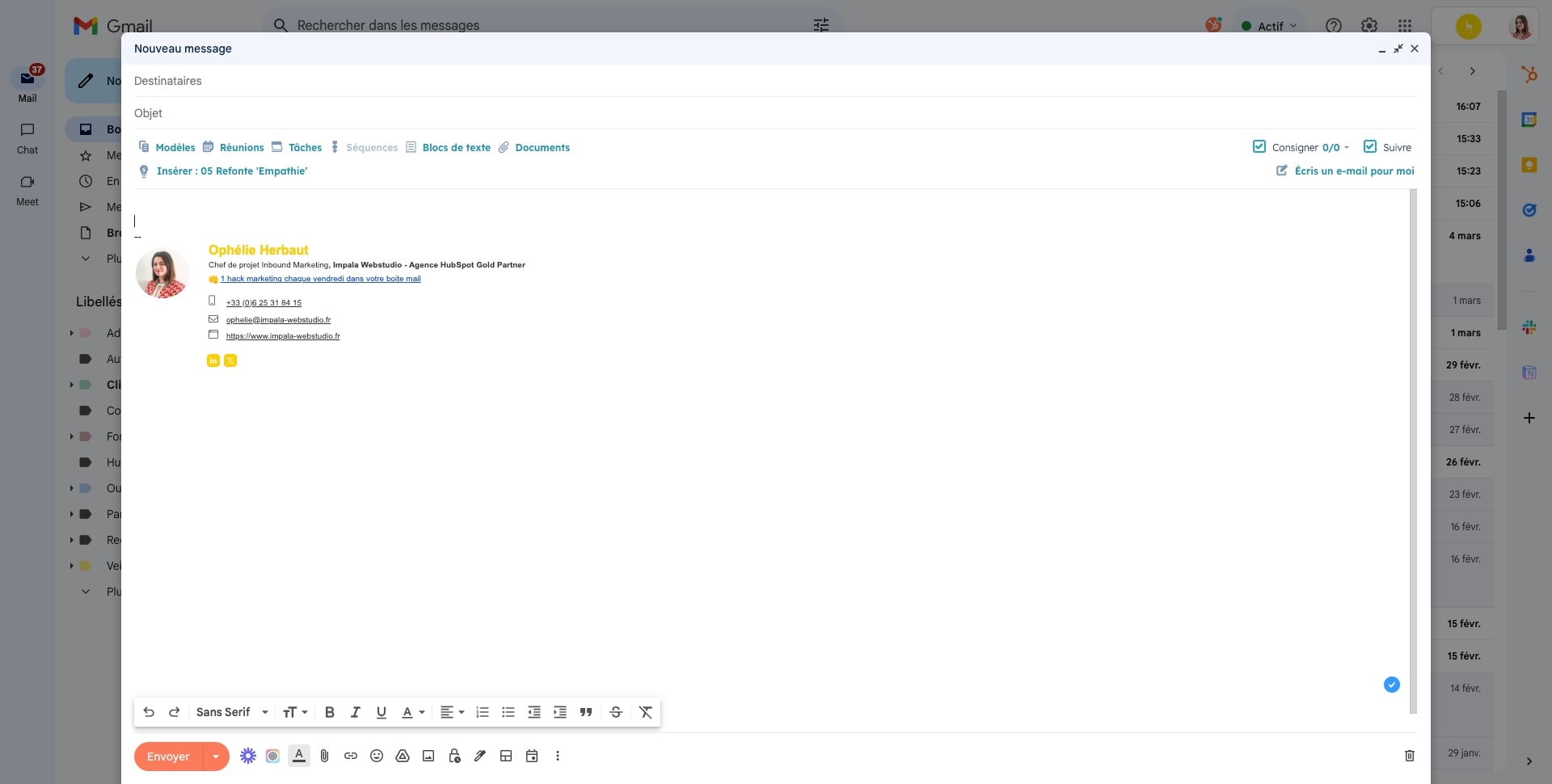This screenshot has width=1552, height=784.
Task: Open Google Calendar in the side panel
Action: [1530, 119]
